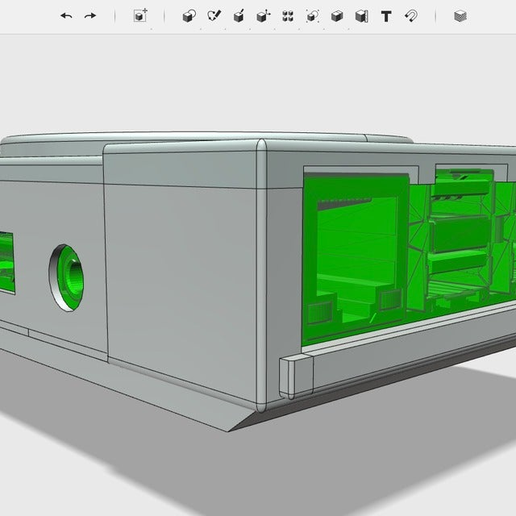516x516 pixels.
Task: Open the Construct tool
Action: point(239,16)
